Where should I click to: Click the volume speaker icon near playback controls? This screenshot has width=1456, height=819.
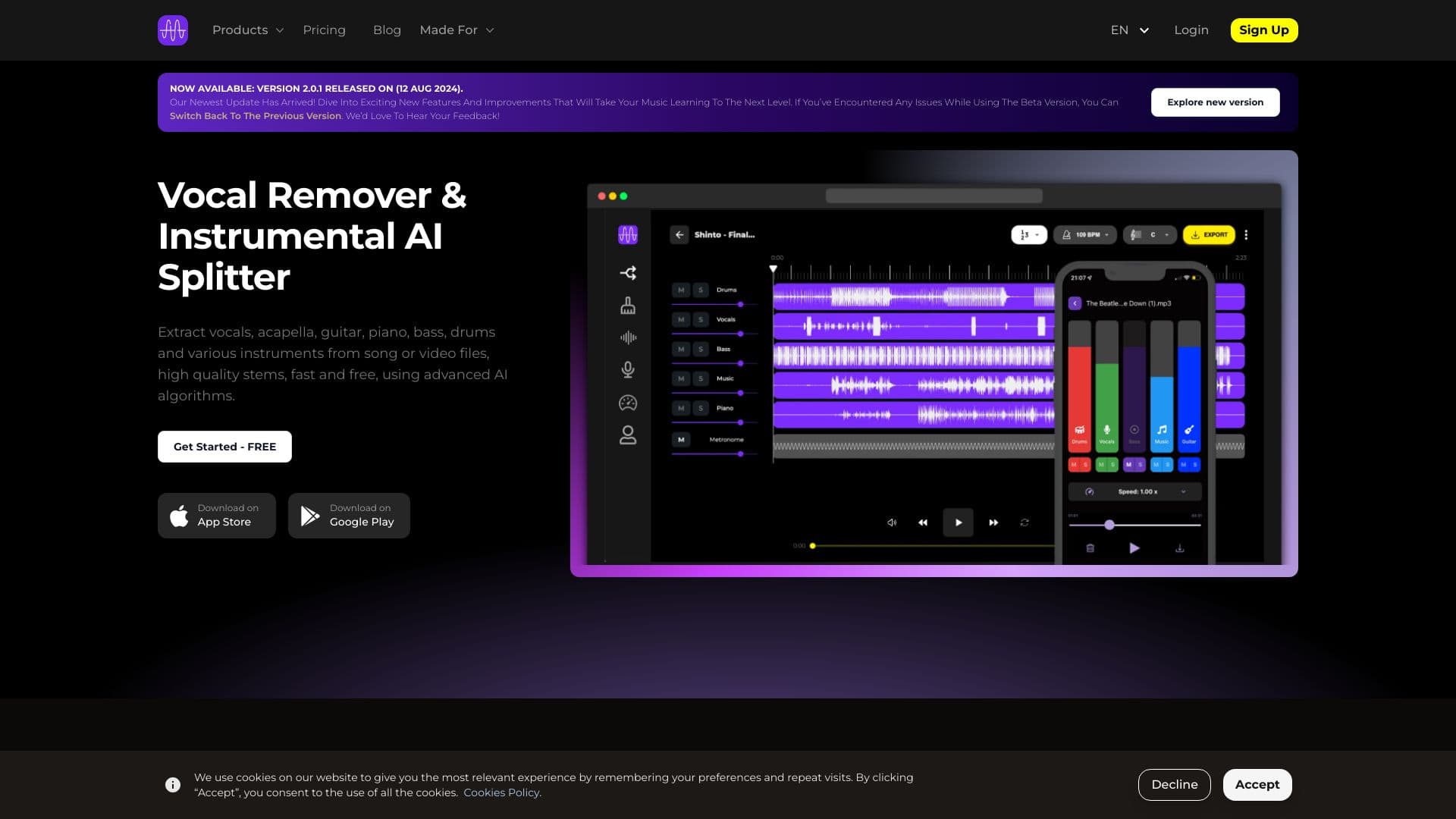(892, 522)
